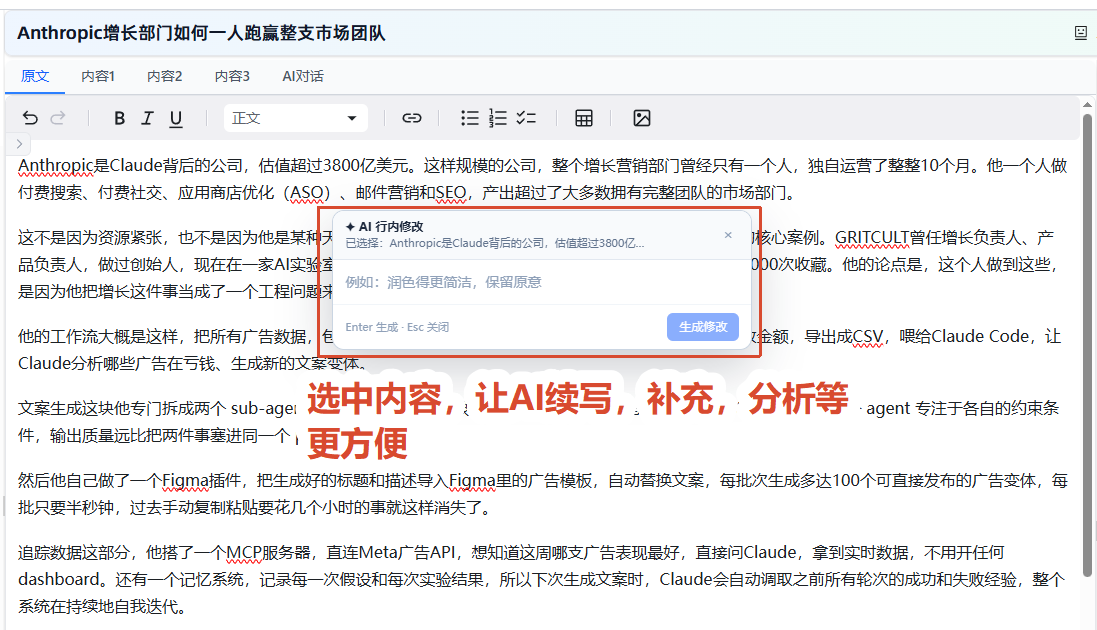Toggle bold formatting
This screenshot has width=1097, height=630.
click(120, 118)
